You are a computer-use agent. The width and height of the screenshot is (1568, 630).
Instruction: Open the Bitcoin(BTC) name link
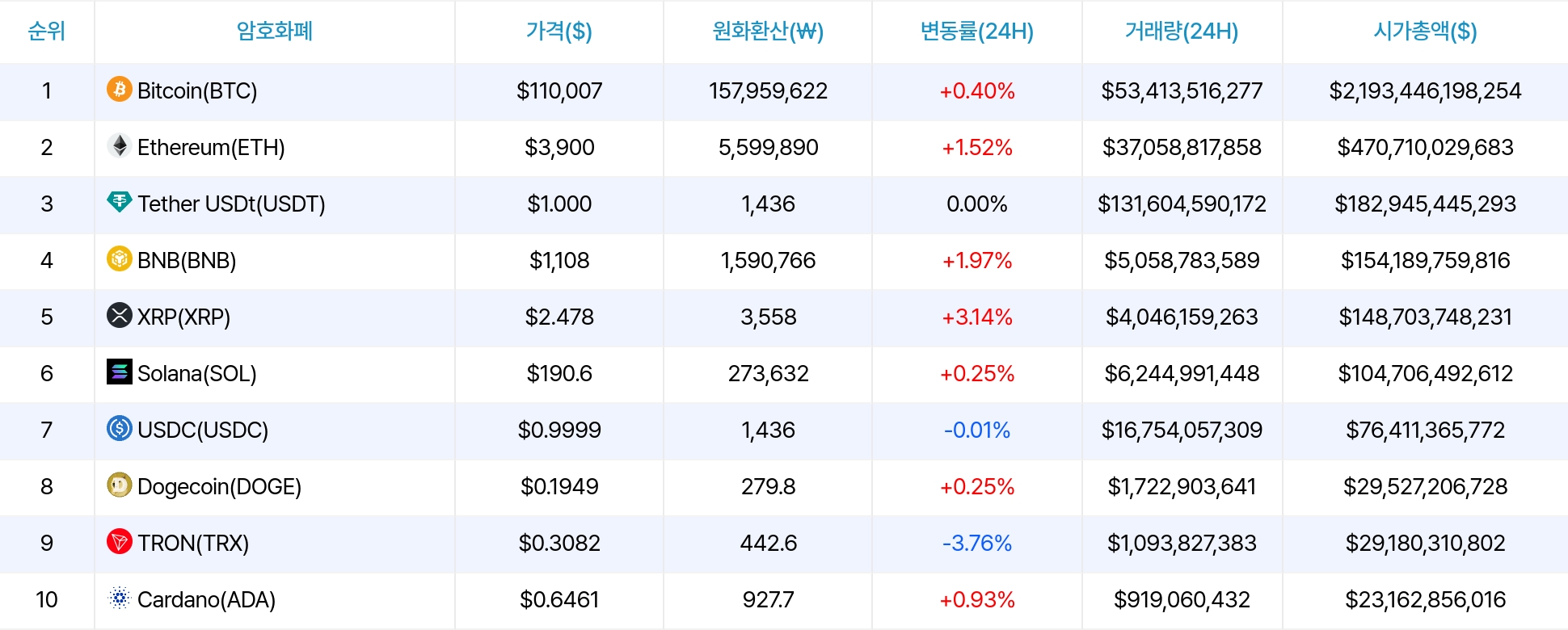tap(197, 90)
